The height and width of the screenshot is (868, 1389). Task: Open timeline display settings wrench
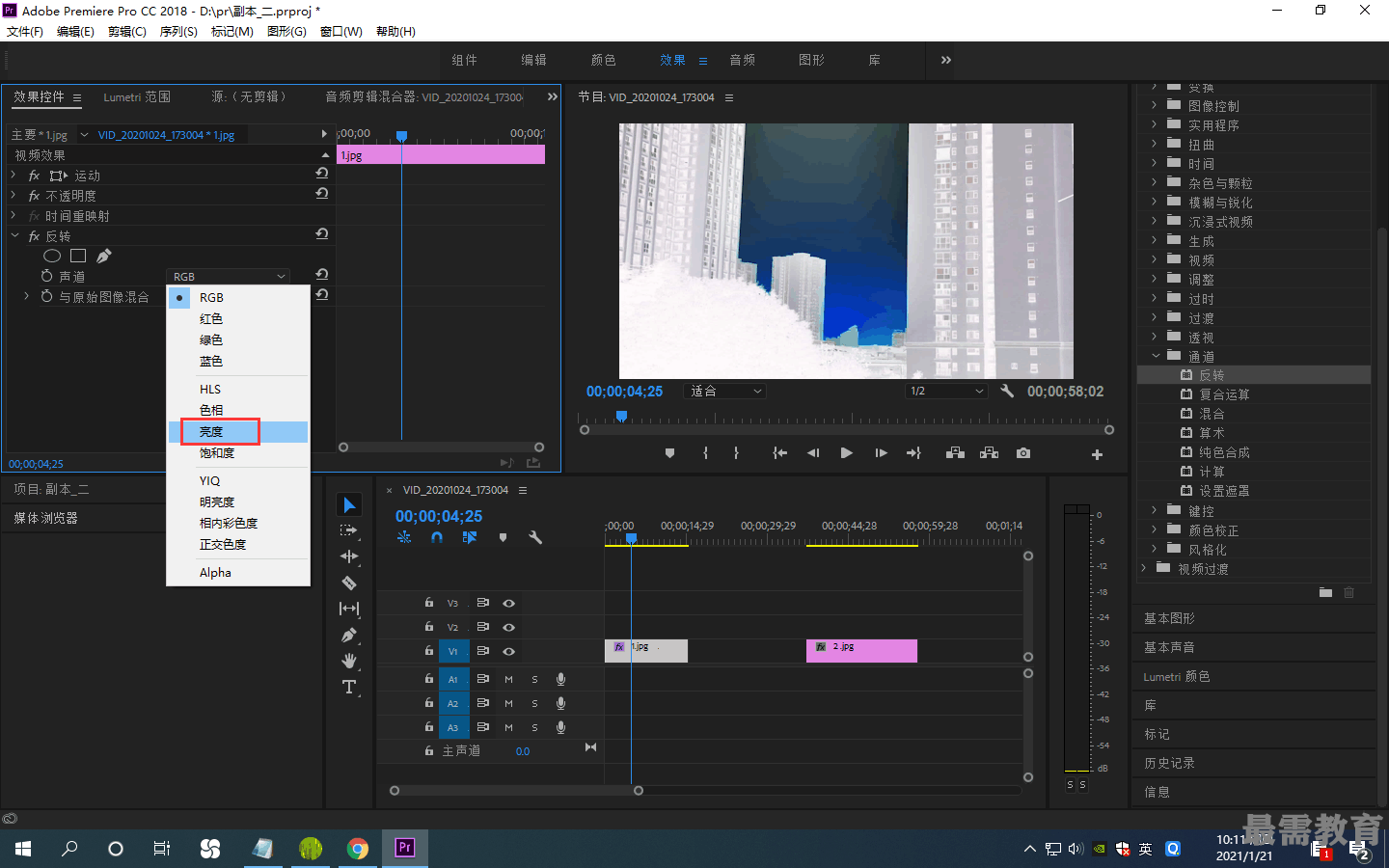535,538
